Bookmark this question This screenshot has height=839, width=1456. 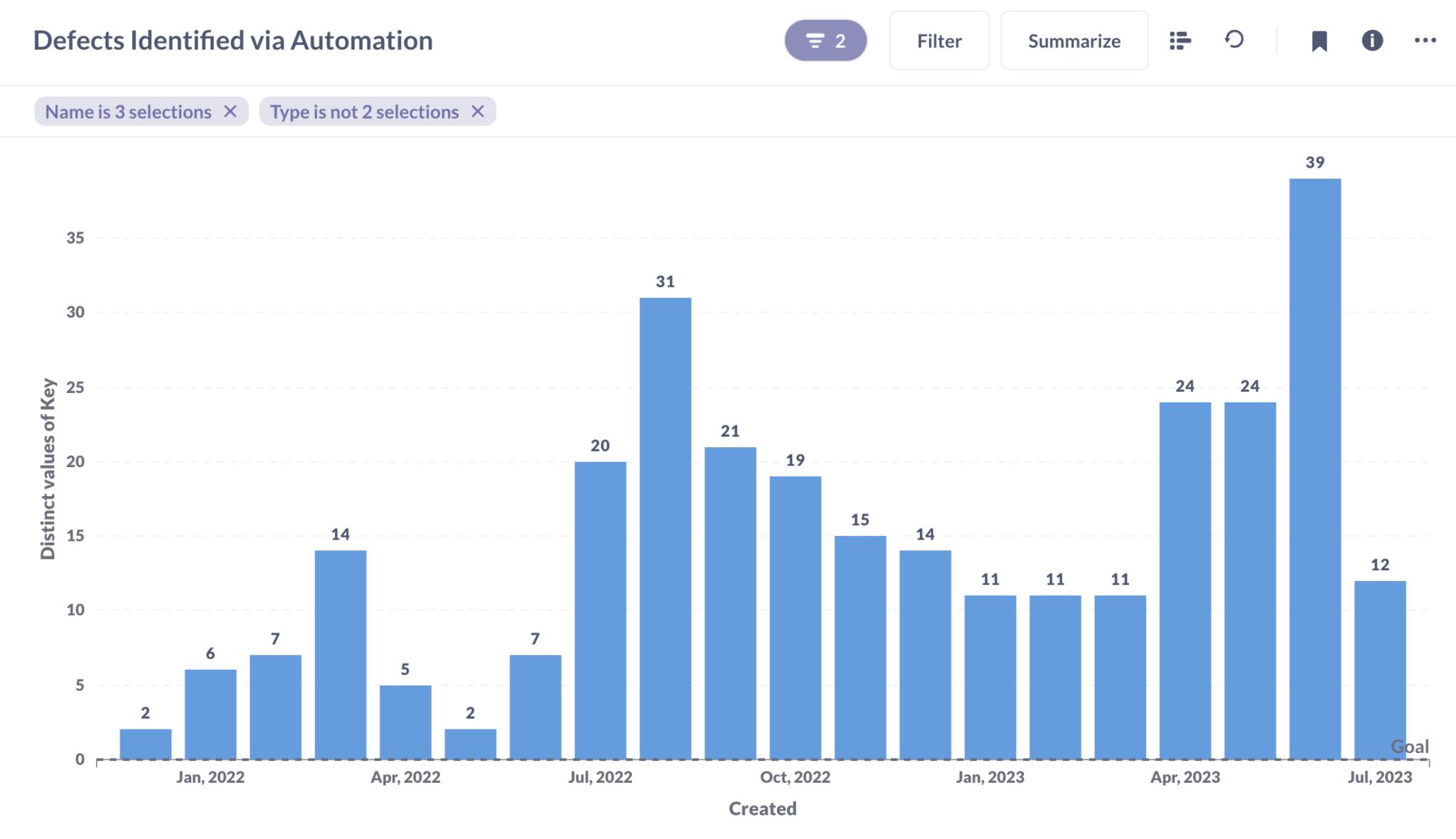click(x=1320, y=41)
